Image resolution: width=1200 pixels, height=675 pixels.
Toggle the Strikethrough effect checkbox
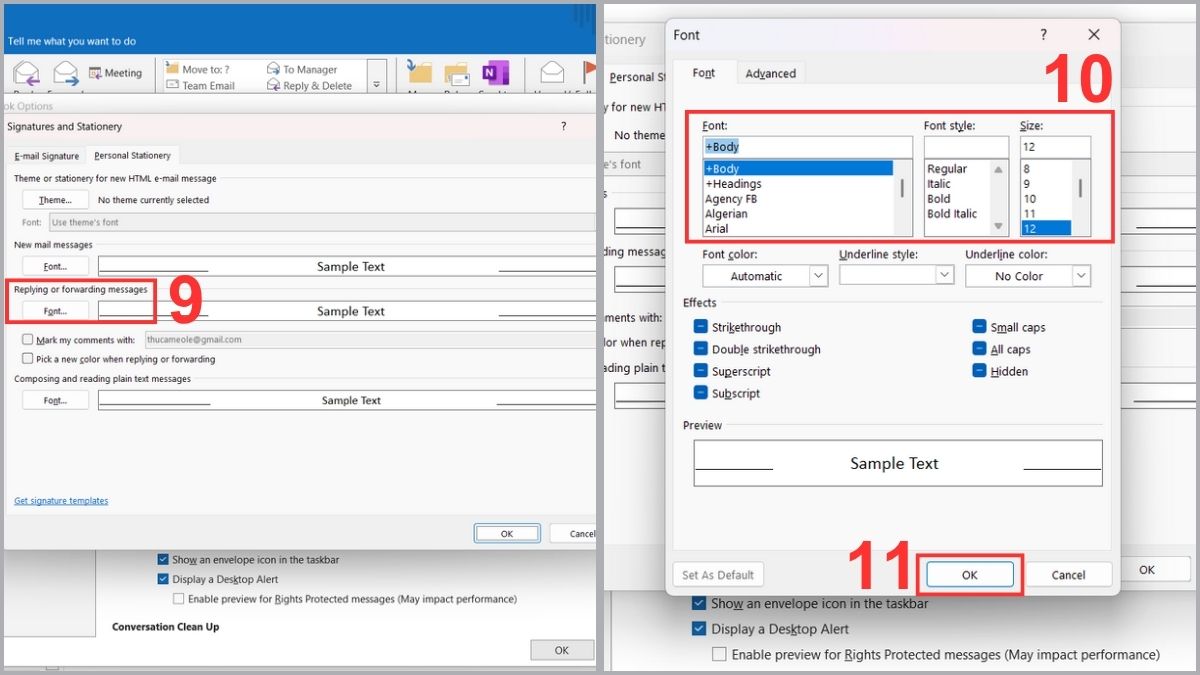(x=700, y=327)
